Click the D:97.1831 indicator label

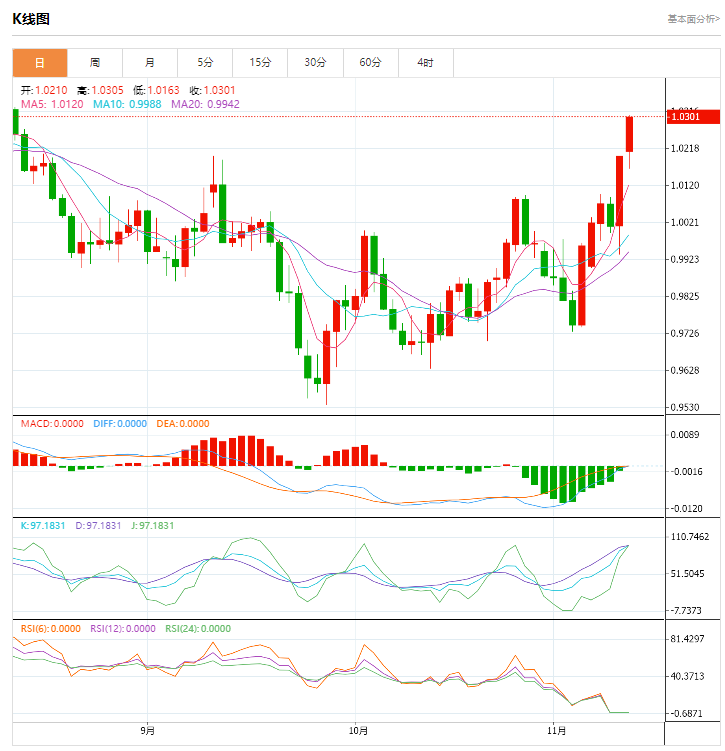click(x=98, y=525)
